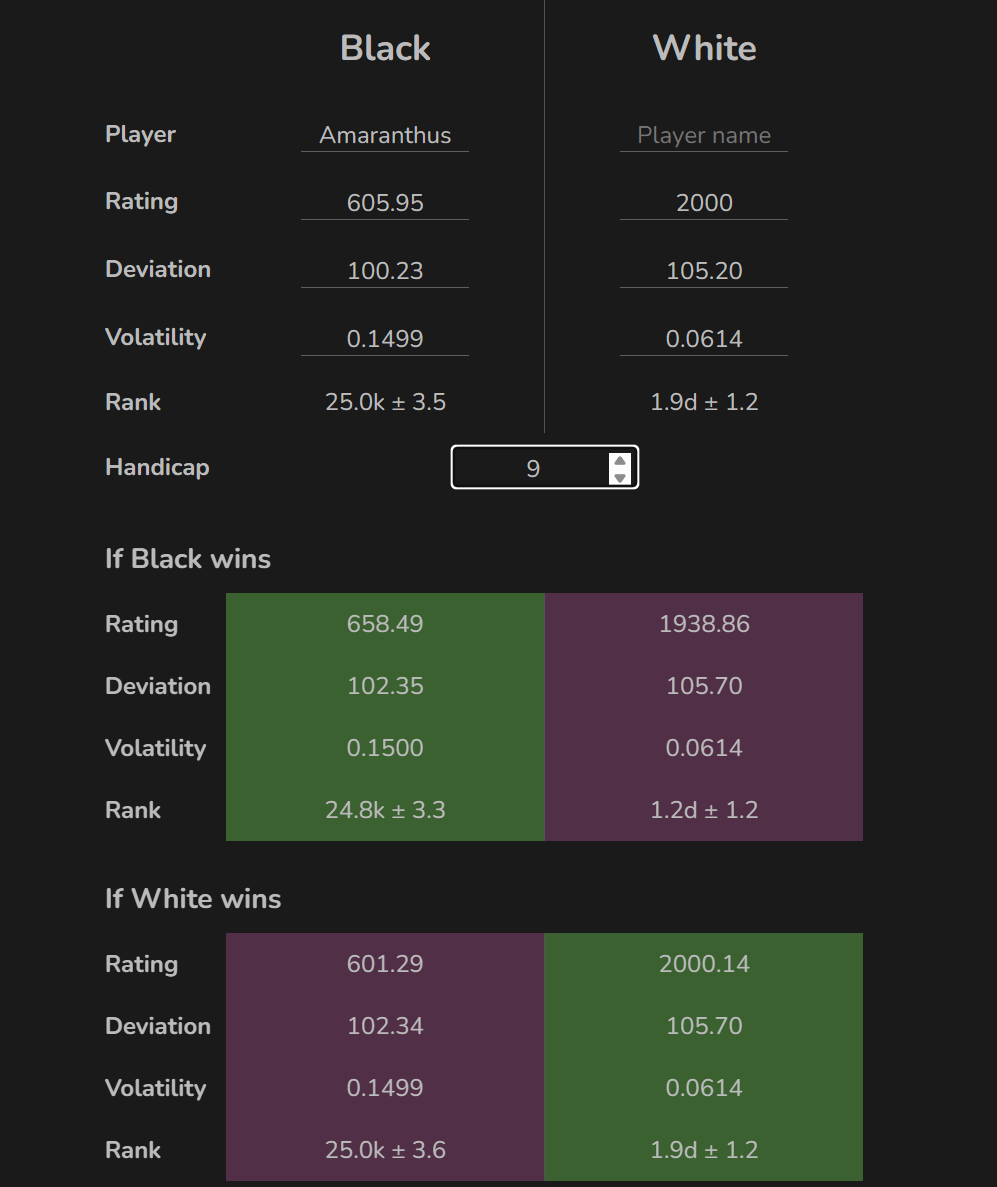Click the "If Black wins" heading
Viewport: 997px width, 1187px height.
tap(188, 559)
